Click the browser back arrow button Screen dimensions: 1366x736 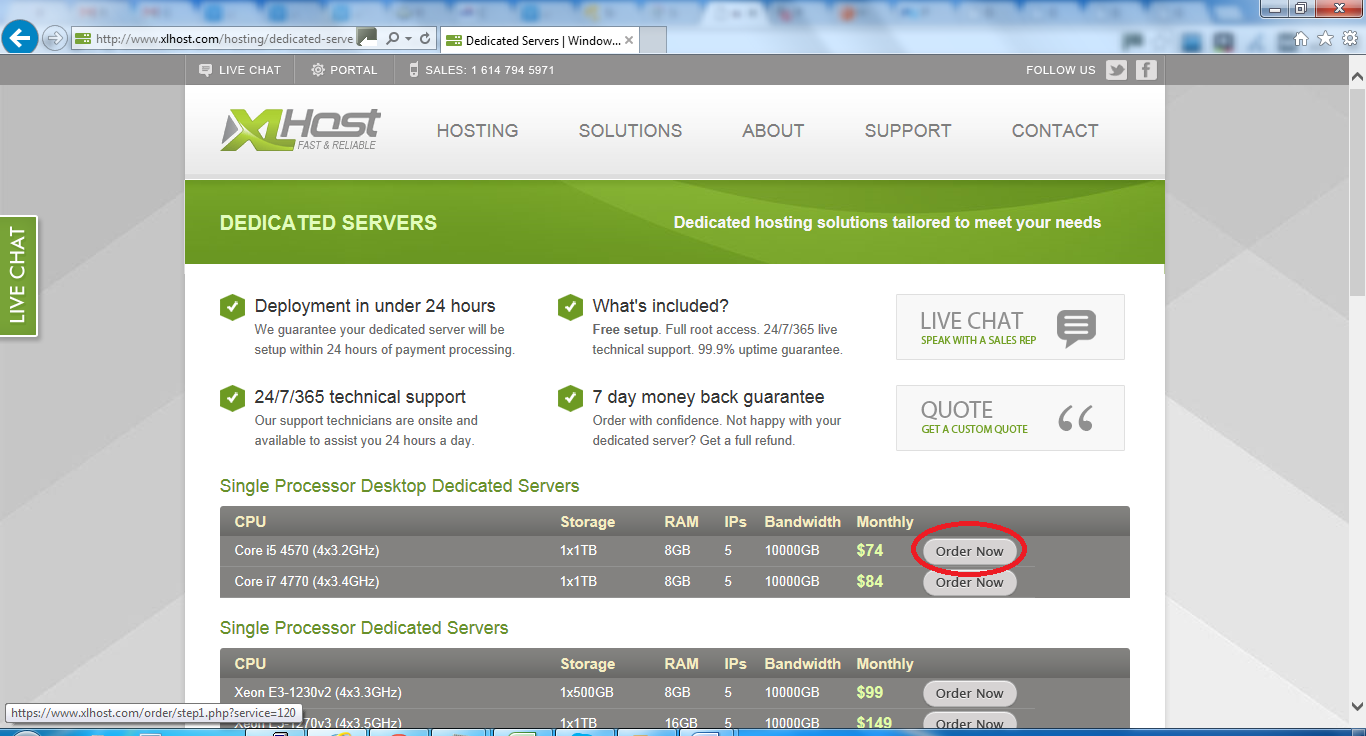tap(20, 39)
